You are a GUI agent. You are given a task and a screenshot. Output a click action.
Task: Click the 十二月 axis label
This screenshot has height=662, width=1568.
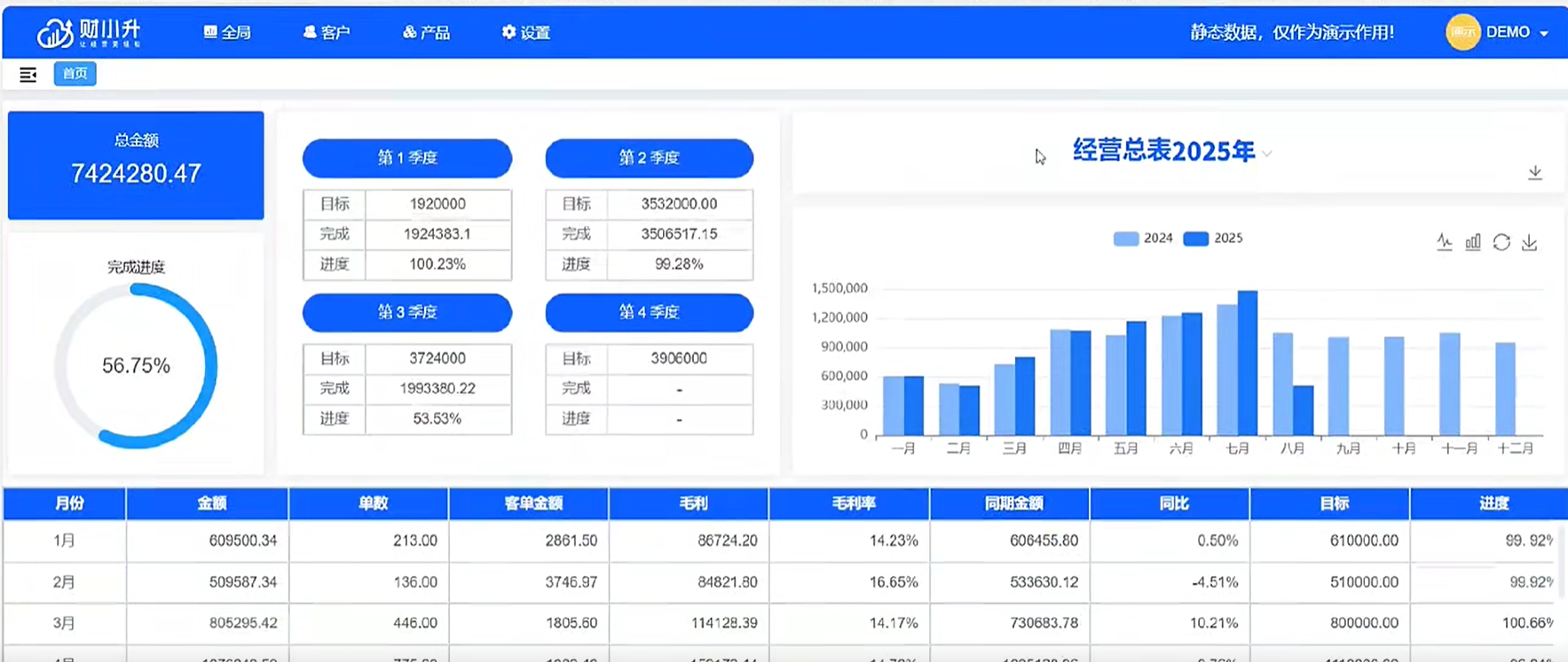[1516, 449]
